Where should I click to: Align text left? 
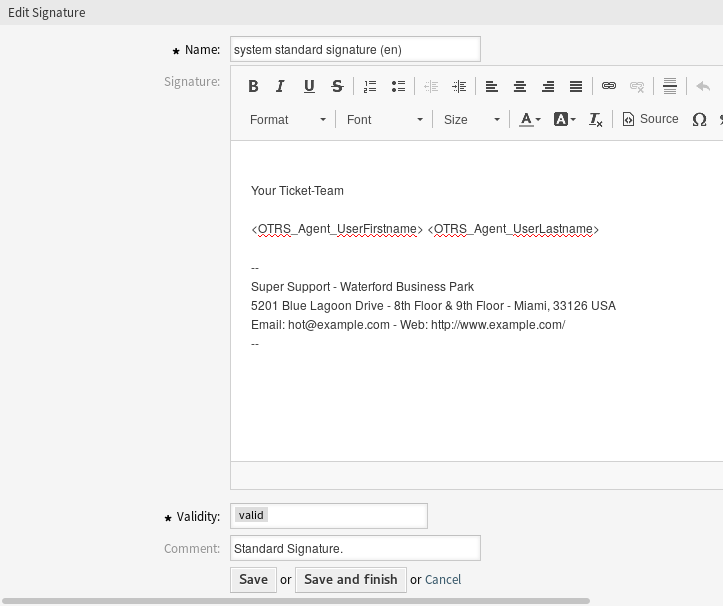click(x=492, y=86)
